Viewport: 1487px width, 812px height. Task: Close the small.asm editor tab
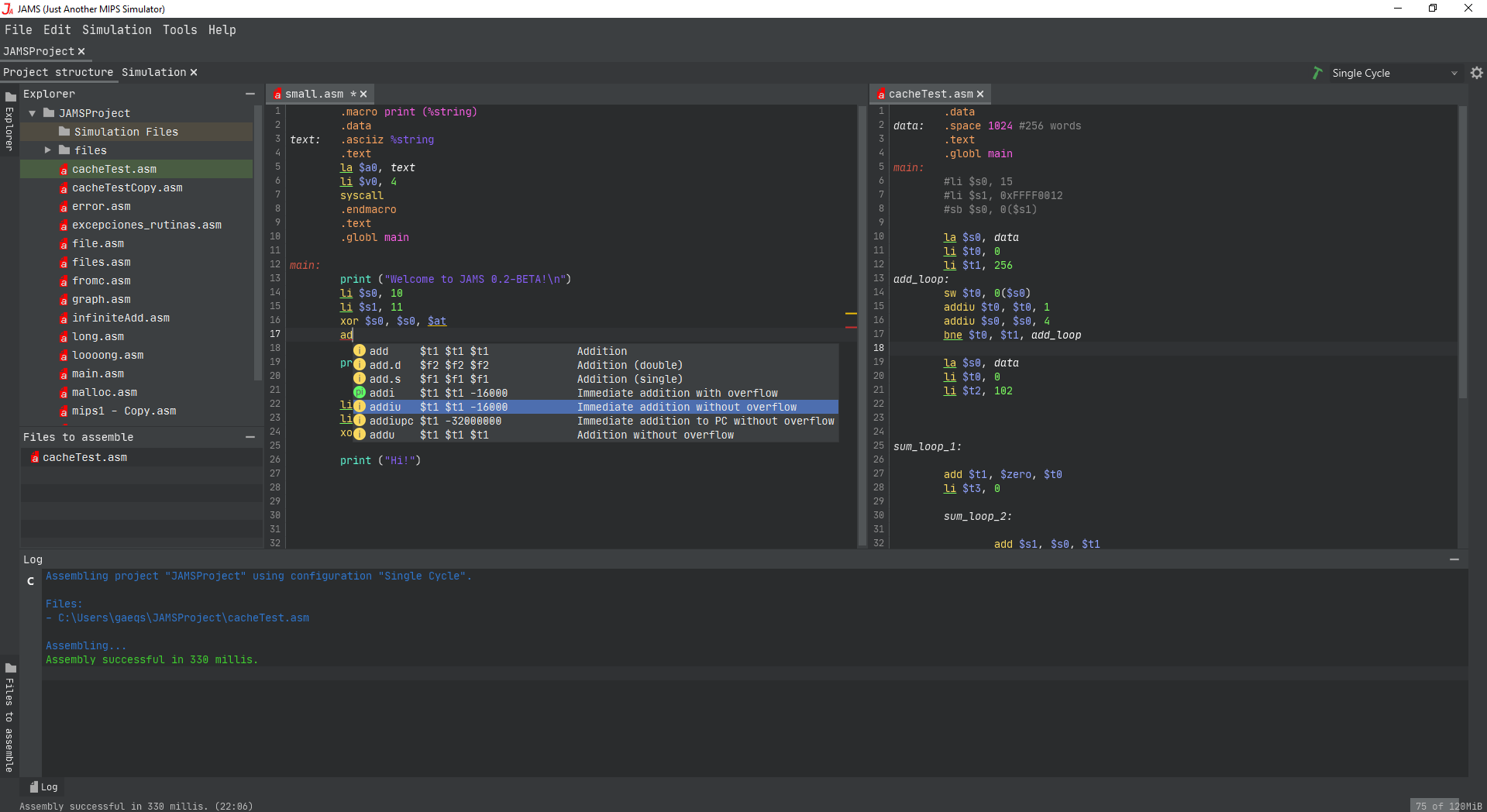(x=363, y=94)
